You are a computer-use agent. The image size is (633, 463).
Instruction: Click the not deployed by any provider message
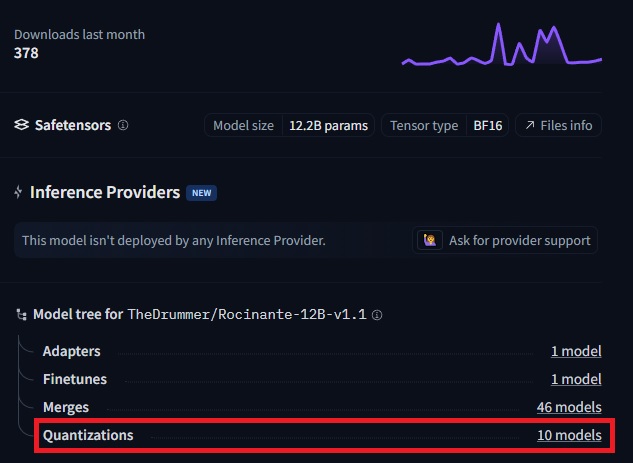click(174, 241)
